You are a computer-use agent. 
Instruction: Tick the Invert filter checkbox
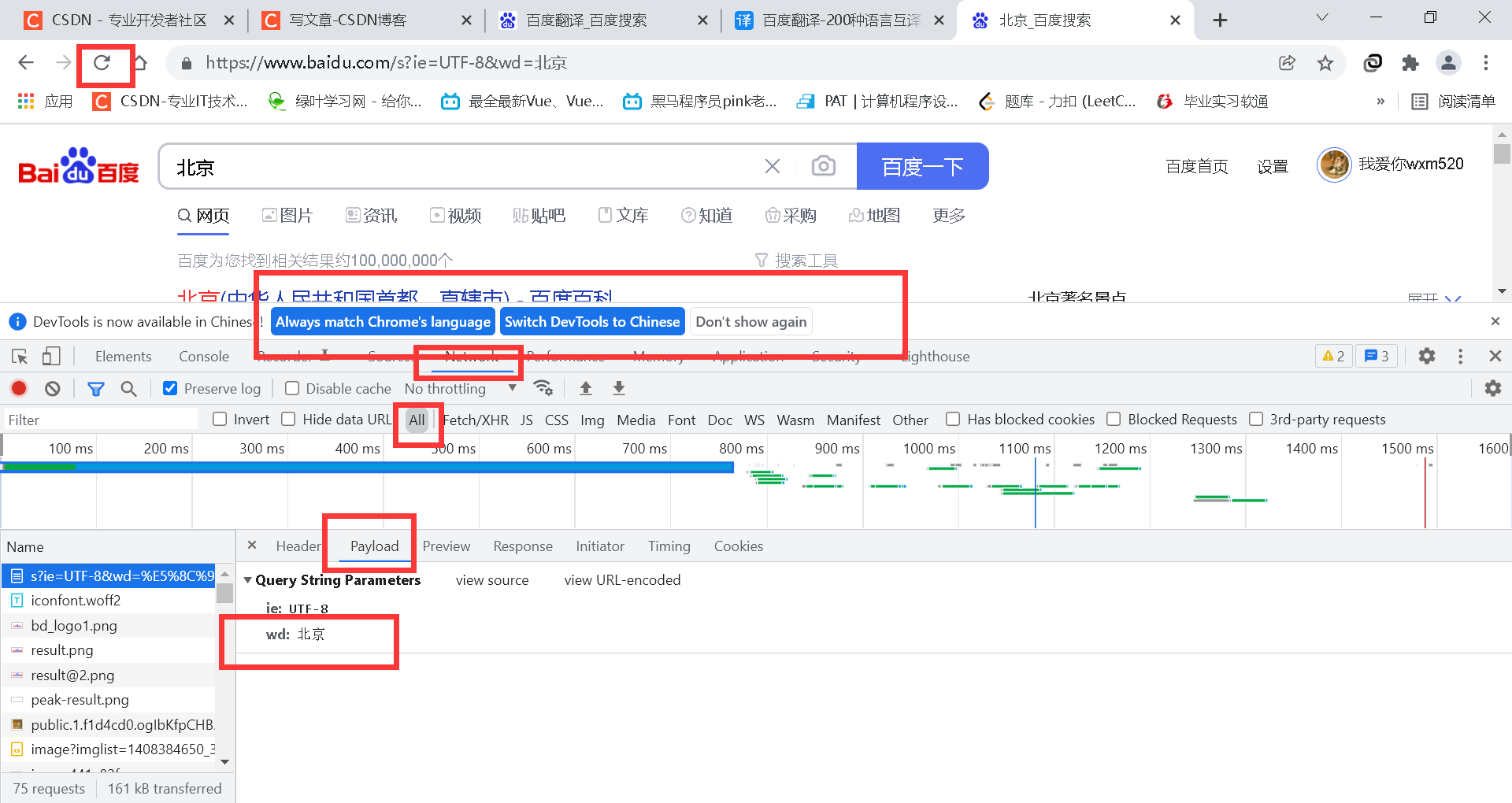pos(220,420)
